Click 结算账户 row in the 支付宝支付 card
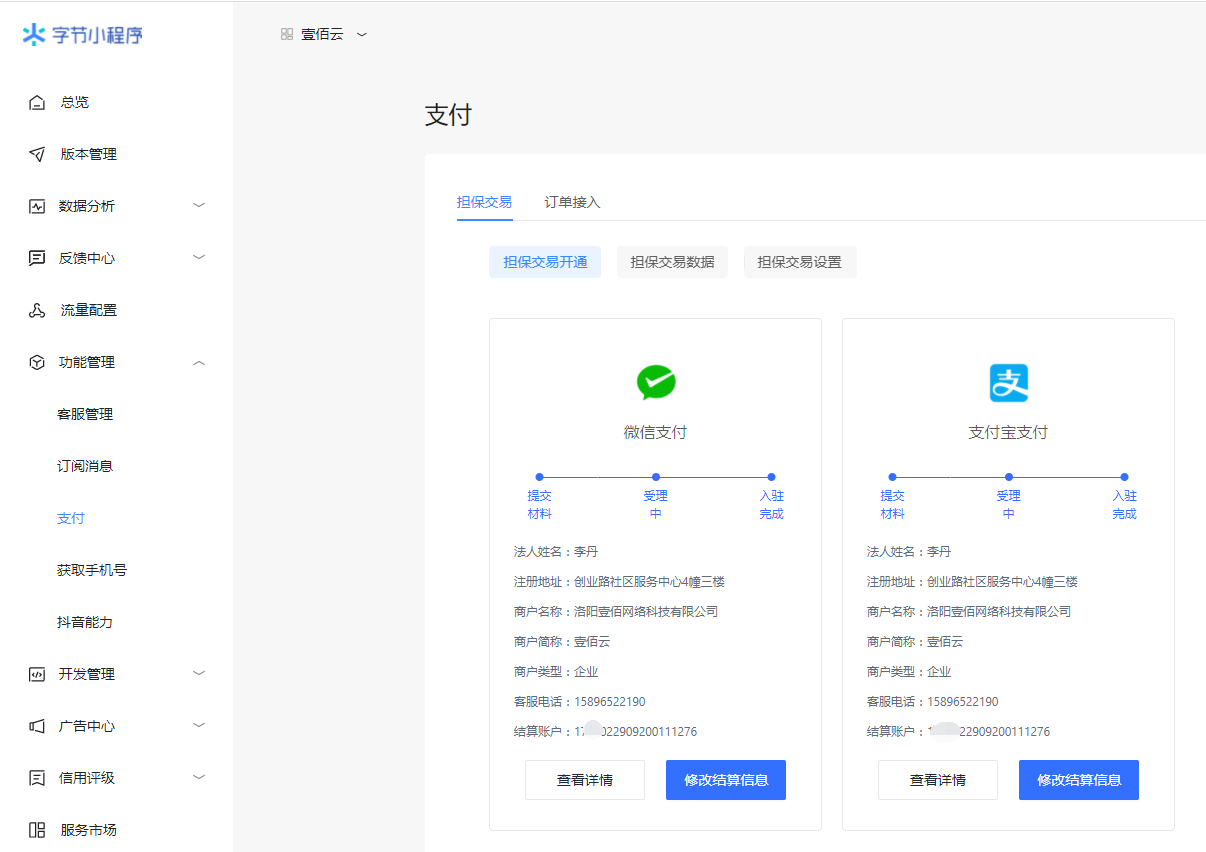The image size is (1206, 852). coord(959,731)
